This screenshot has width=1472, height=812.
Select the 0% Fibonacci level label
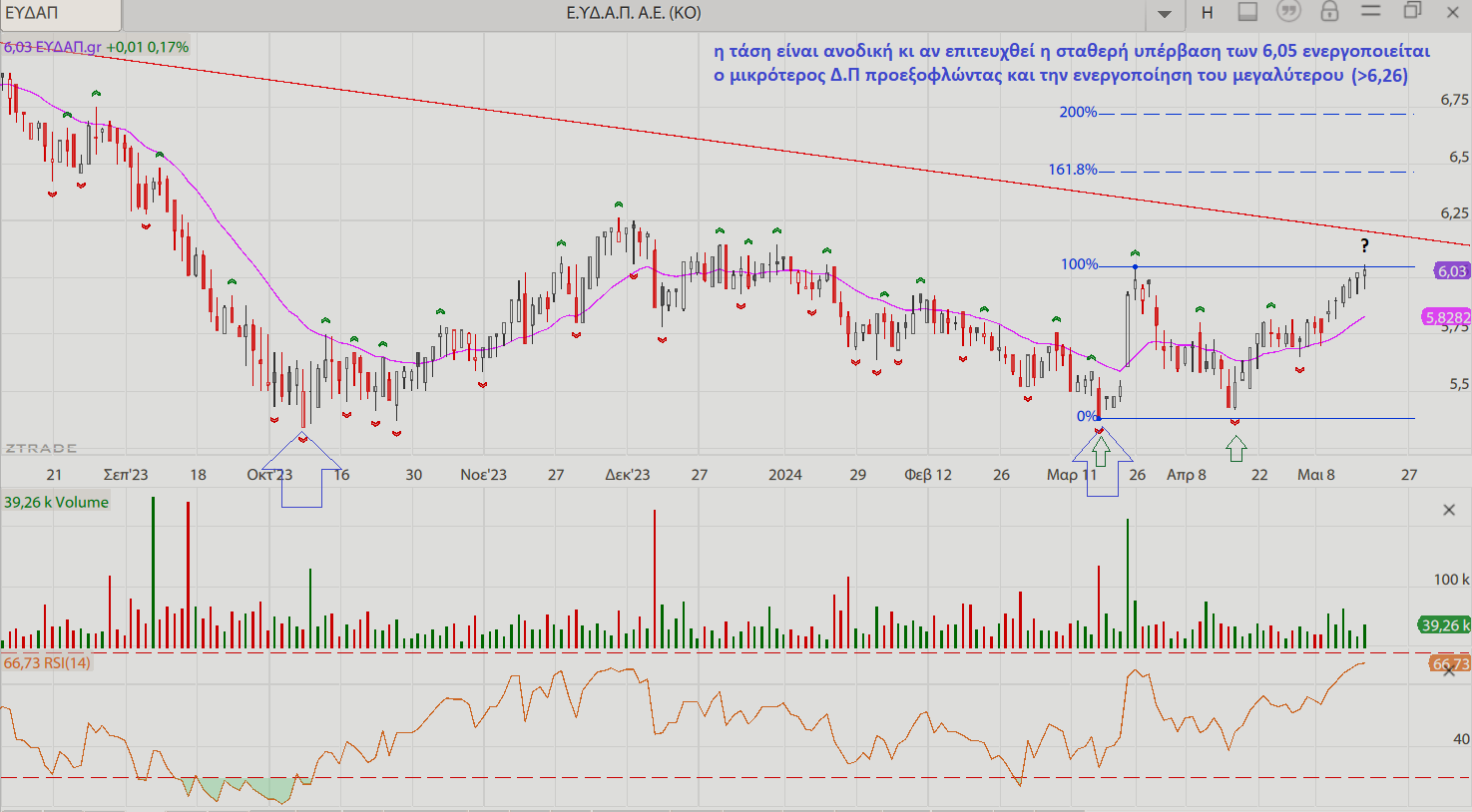[x=1087, y=416]
